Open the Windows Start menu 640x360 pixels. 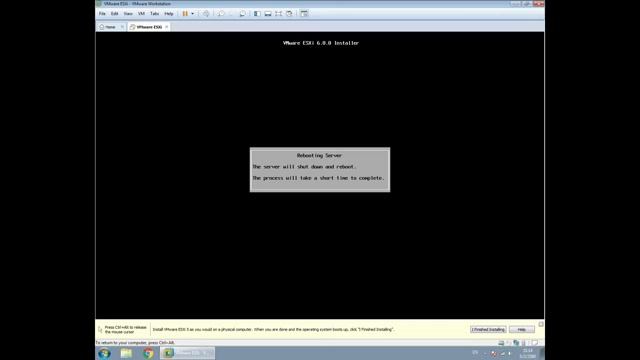click(x=104, y=353)
